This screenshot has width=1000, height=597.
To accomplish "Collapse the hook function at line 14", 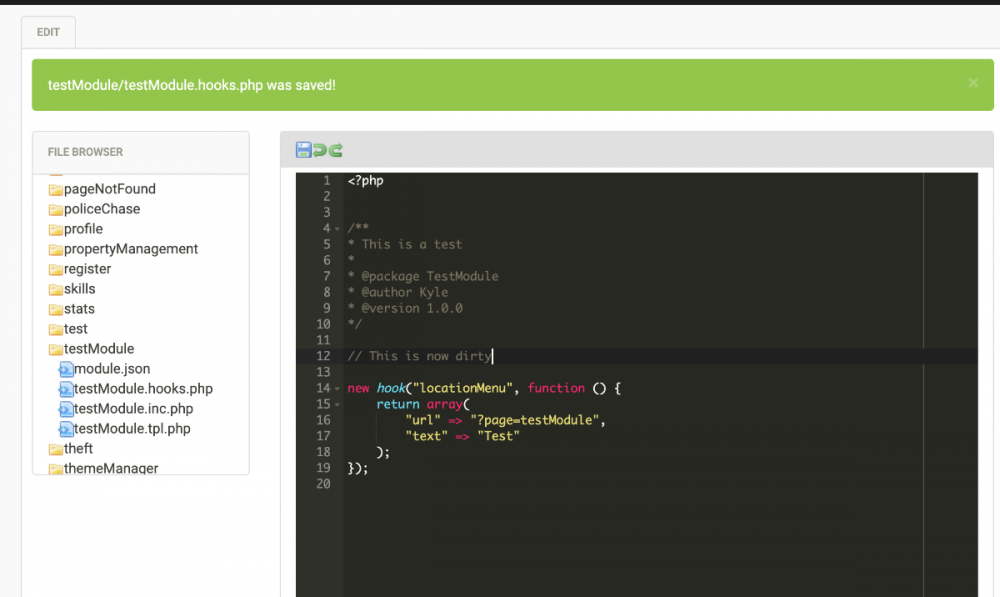I will (x=337, y=389).
